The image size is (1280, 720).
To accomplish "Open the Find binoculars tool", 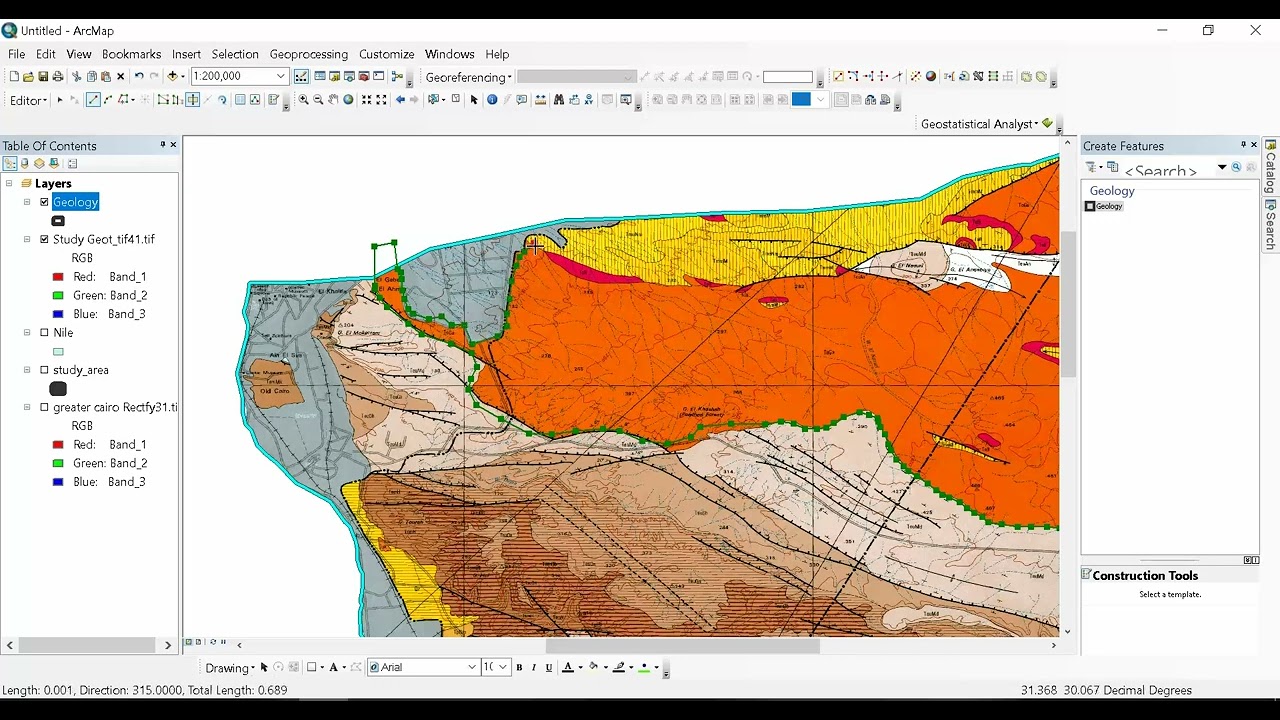I will (559, 100).
